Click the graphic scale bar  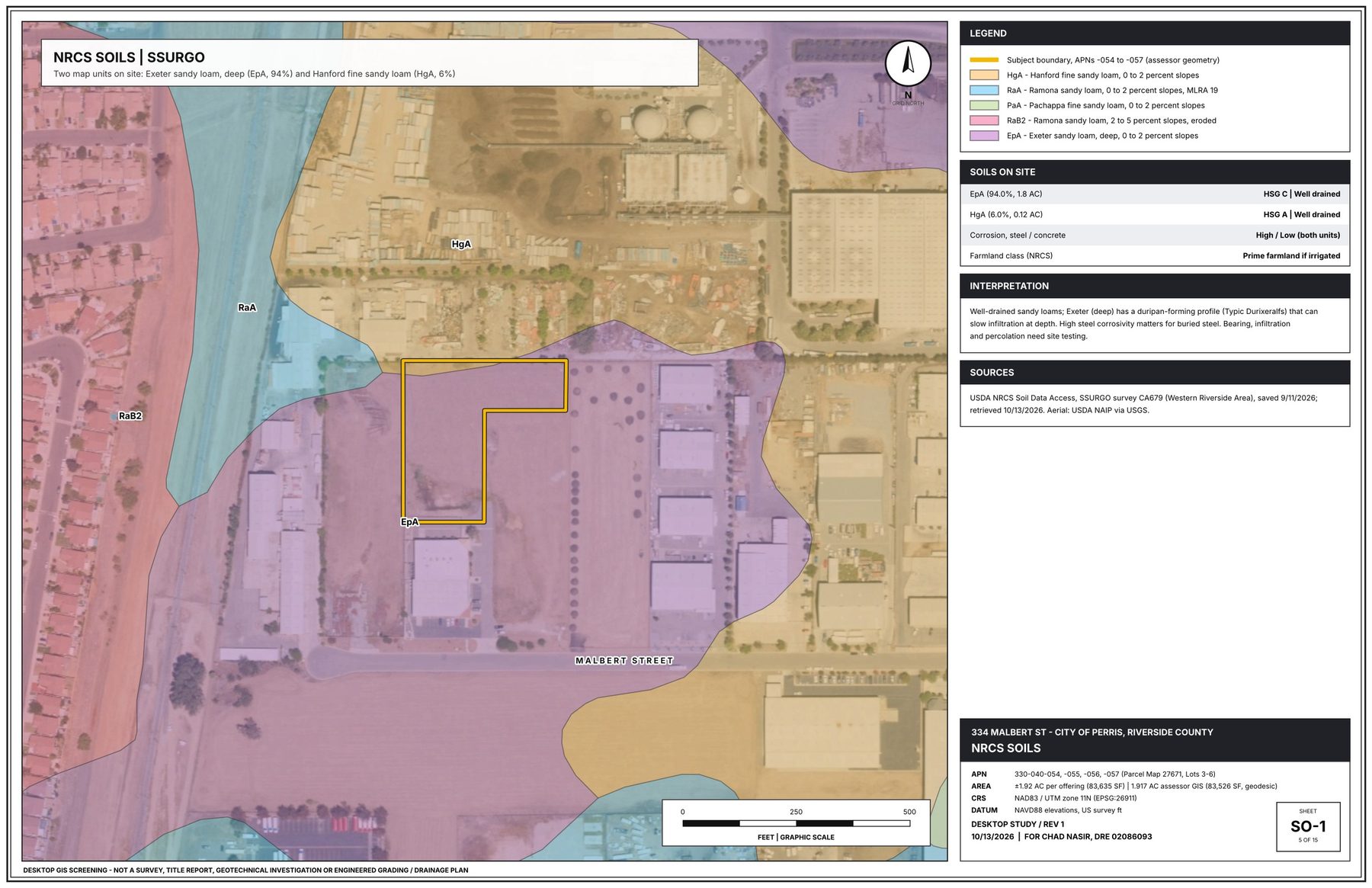(x=796, y=823)
